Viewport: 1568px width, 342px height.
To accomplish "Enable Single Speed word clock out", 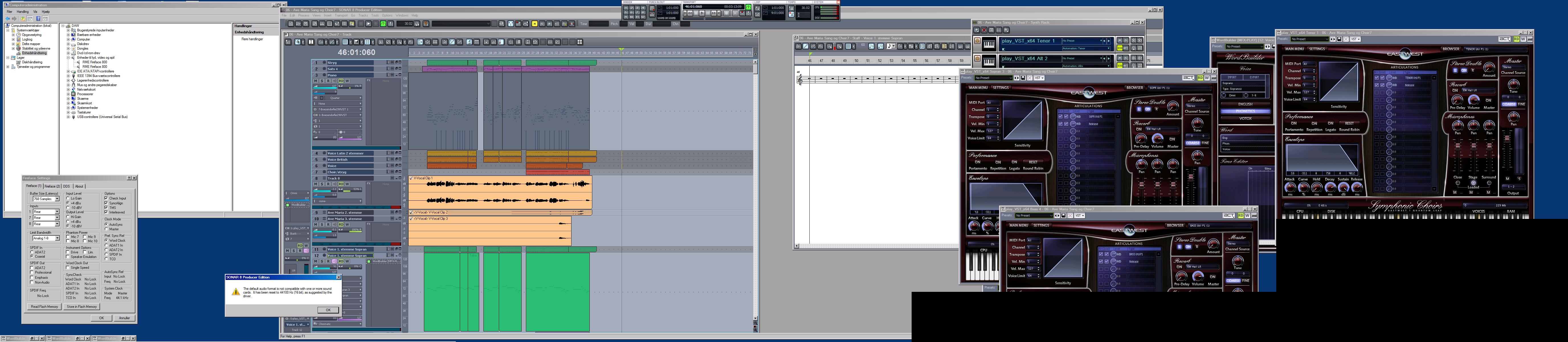I will 68,268.
